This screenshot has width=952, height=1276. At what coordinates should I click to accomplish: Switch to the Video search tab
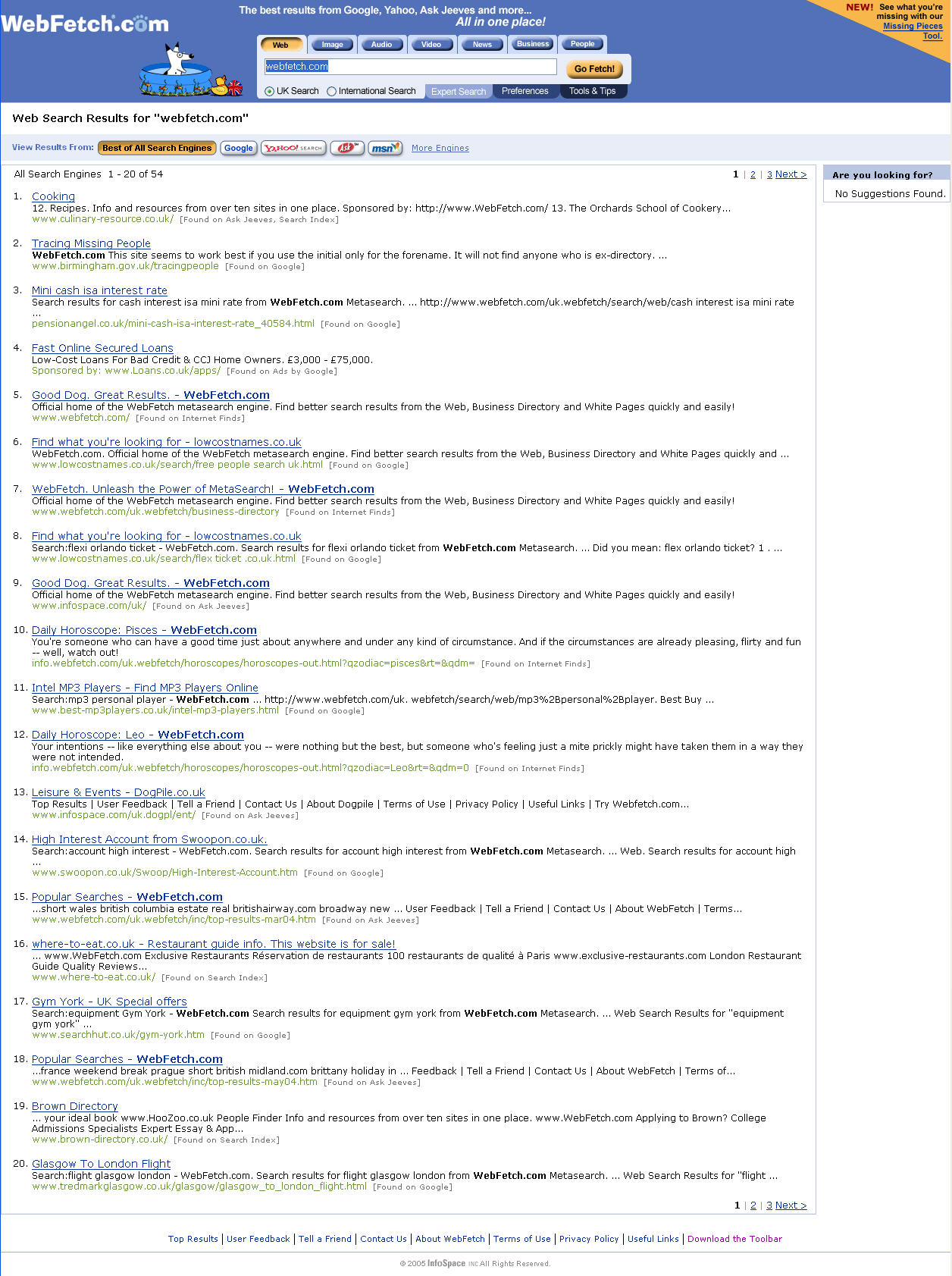pos(431,45)
